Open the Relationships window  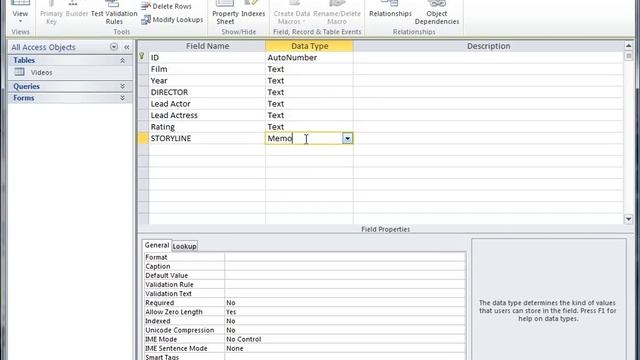pyautogui.click(x=390, y=10)
